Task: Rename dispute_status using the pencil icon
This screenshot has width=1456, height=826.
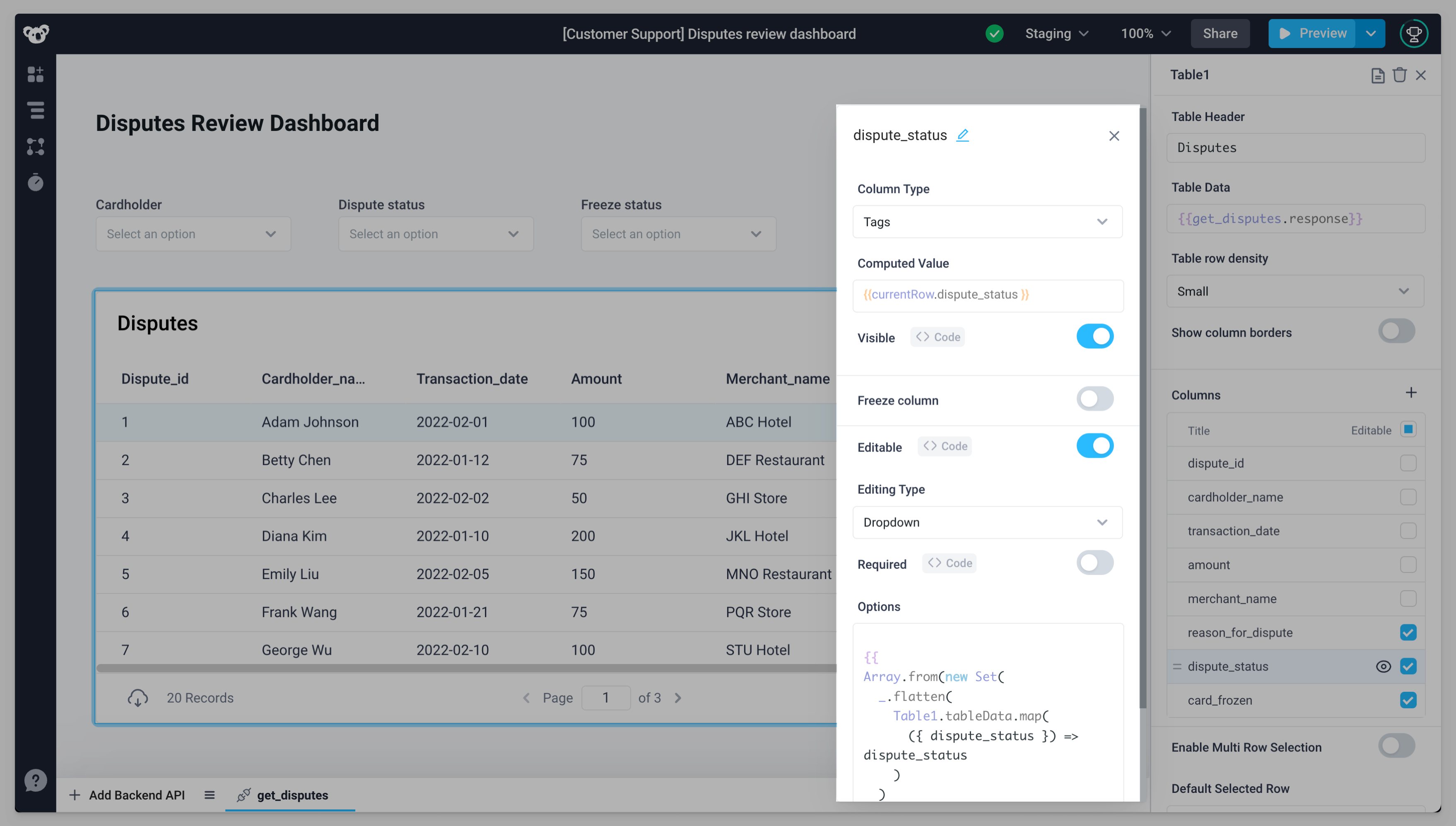Action: (x=963, y=135)
